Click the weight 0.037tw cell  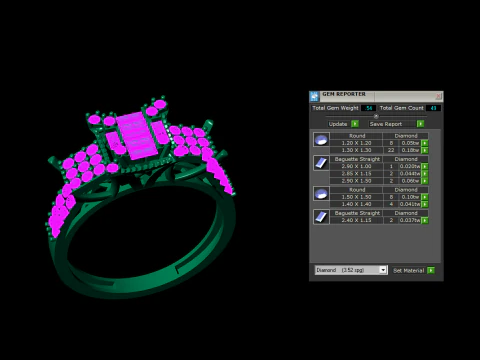click(x=410, y=220)
